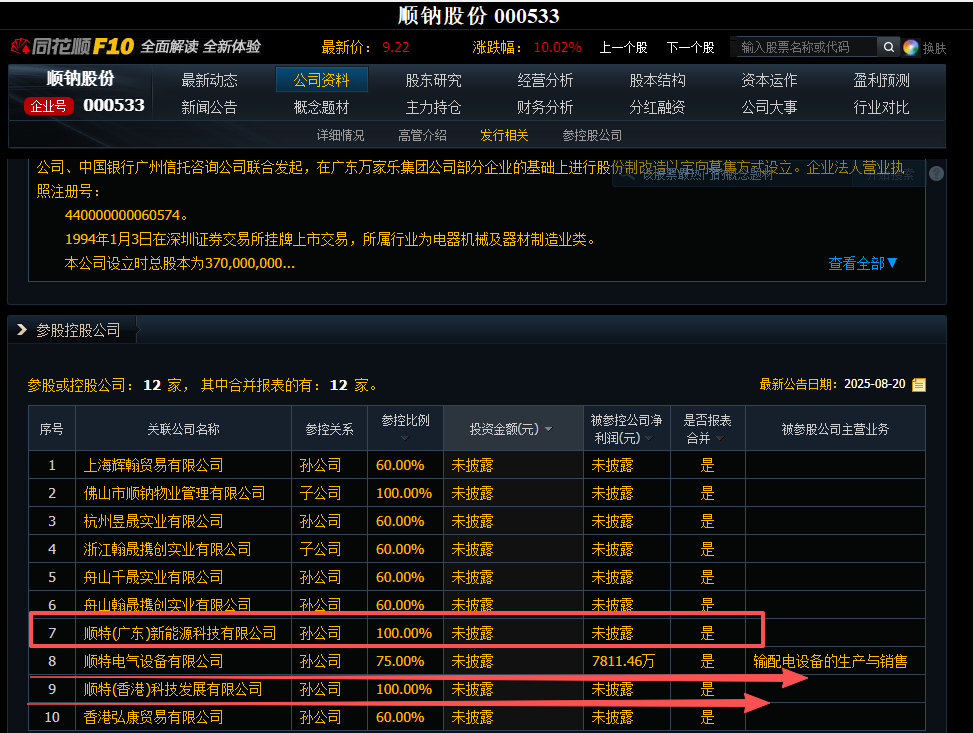Sort by 参控比例 column arrow

tap(405, 438)
